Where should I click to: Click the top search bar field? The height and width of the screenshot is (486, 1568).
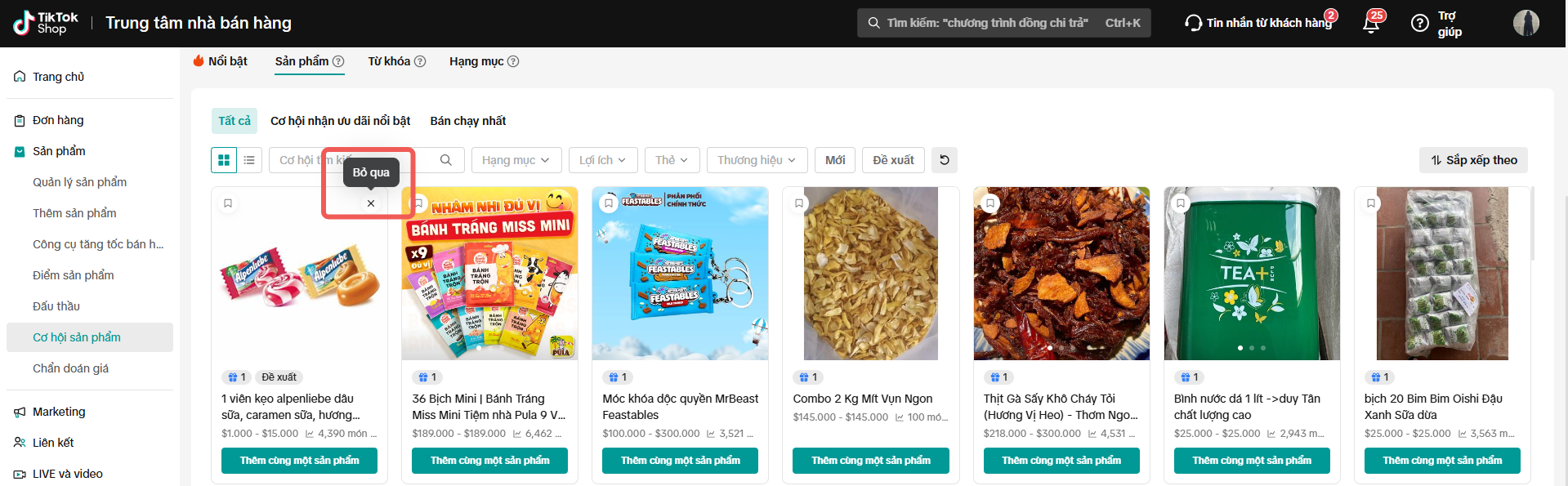pos(987,23)
